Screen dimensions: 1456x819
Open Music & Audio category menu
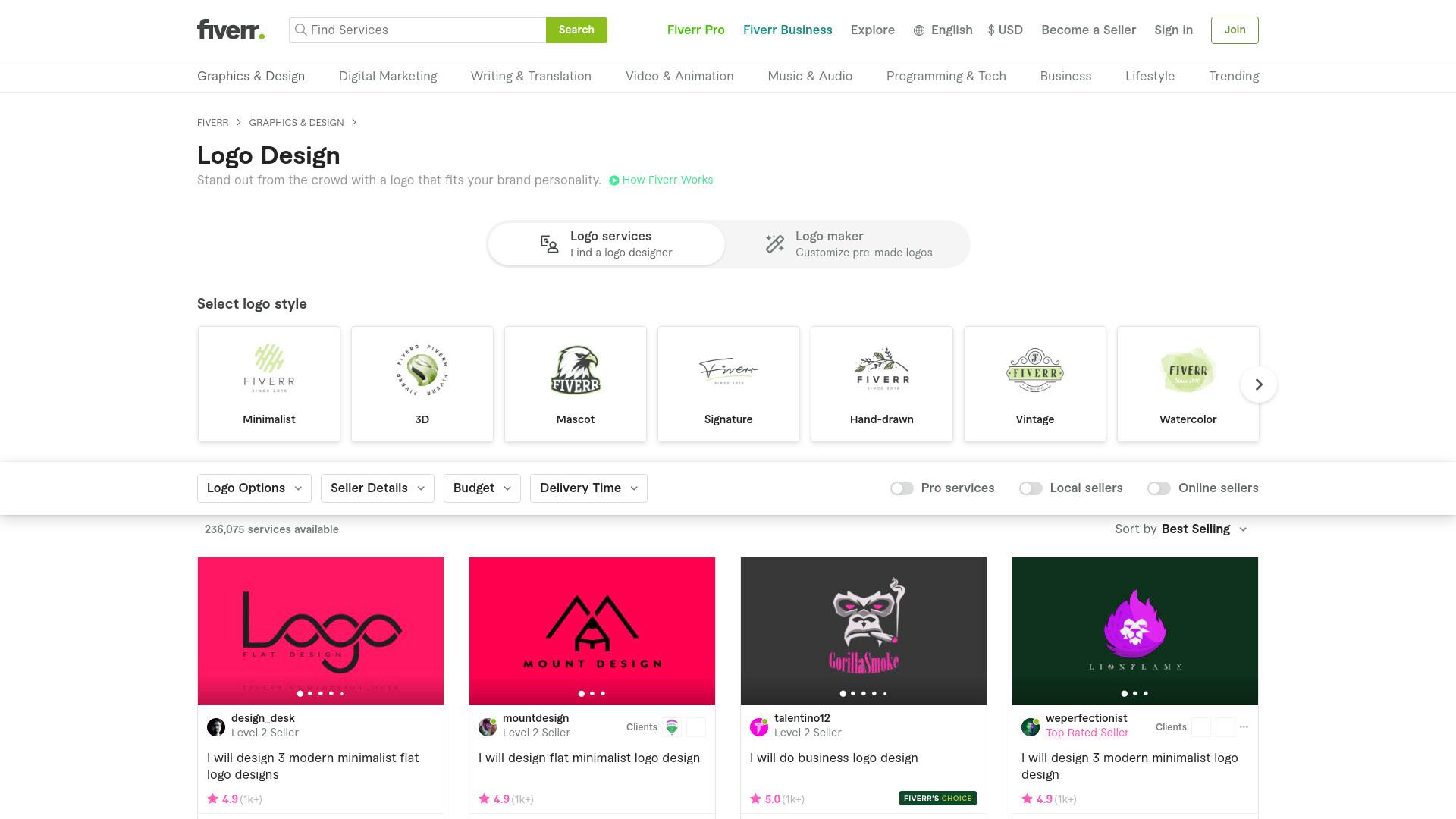[x=810, y=77]
